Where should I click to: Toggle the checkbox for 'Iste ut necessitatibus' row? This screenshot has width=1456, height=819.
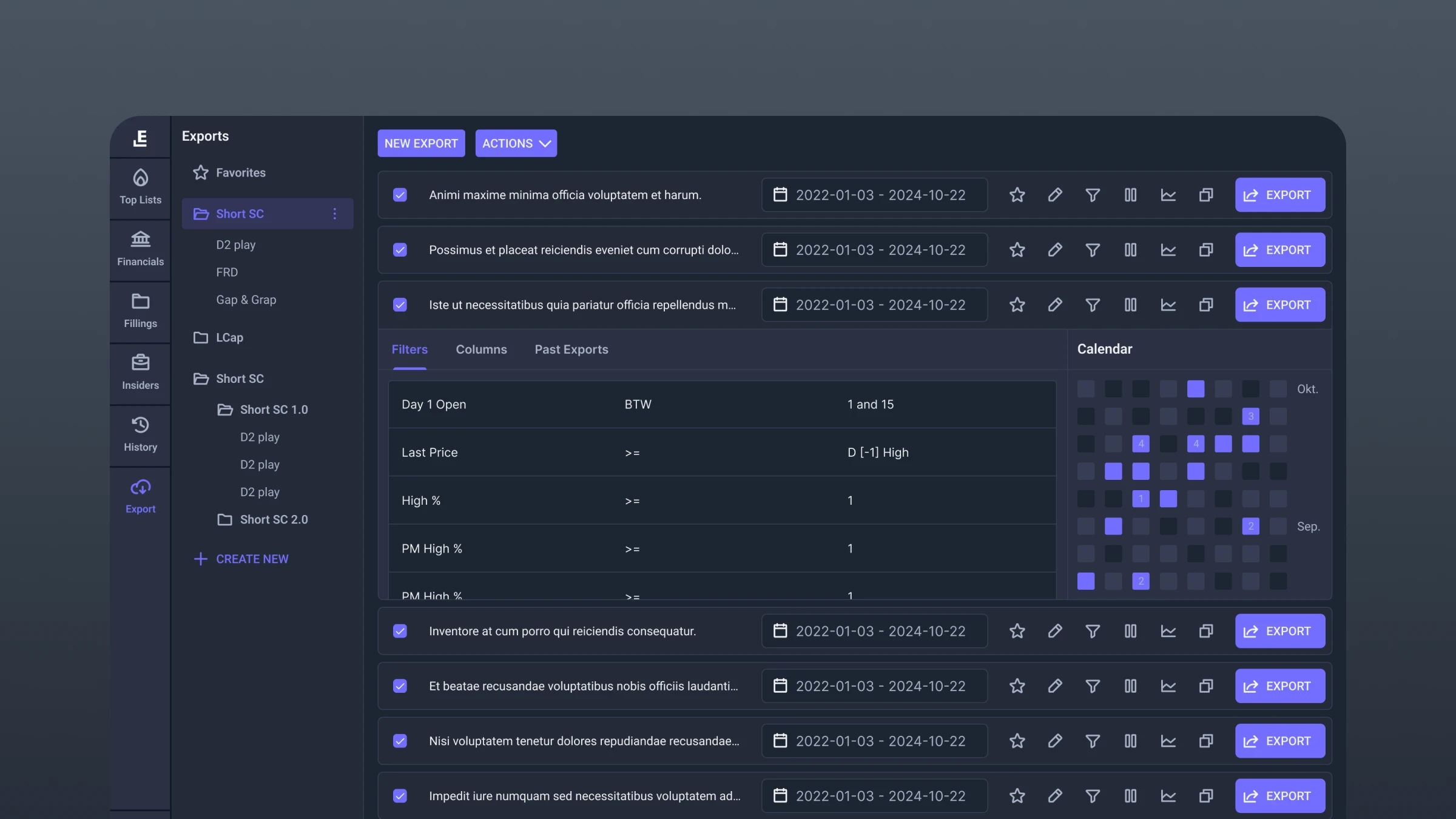pyautogui.click(x=400, y=305)
